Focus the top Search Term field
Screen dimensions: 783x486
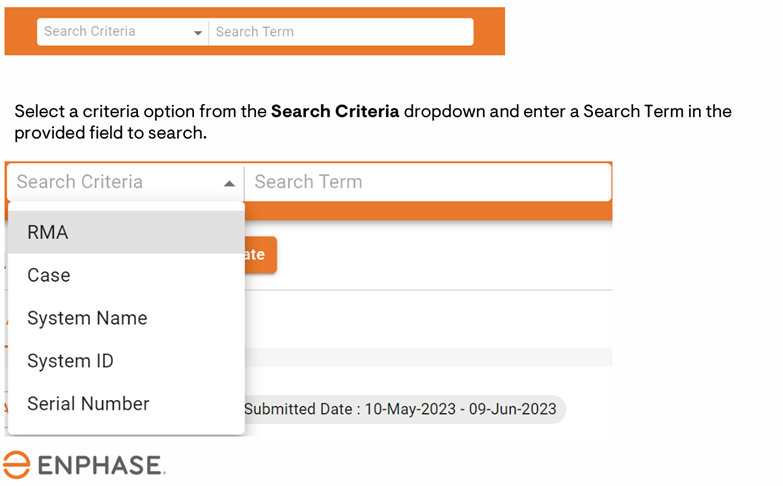click(x=340, y=32)
